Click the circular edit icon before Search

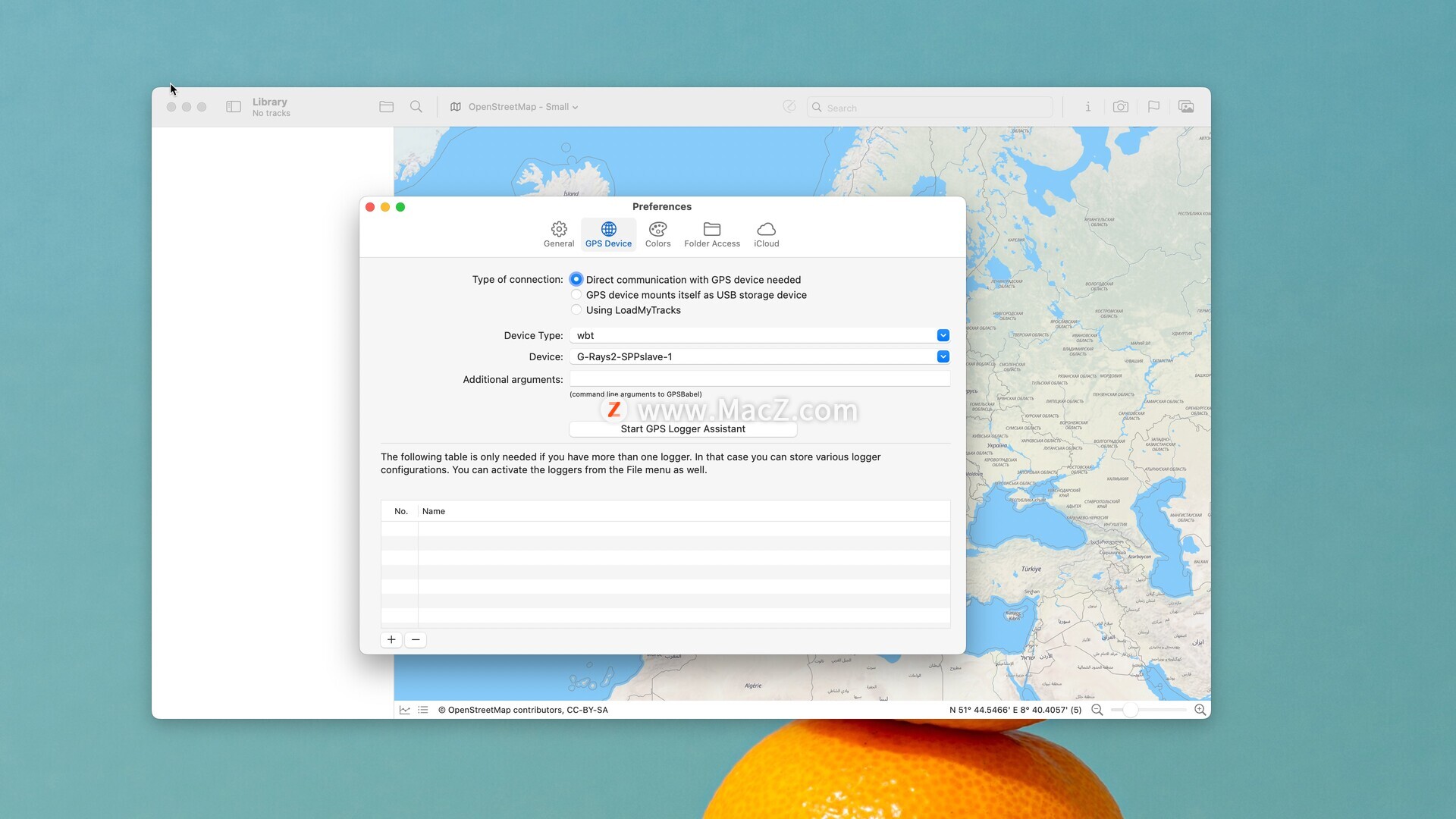coord(789,107)
